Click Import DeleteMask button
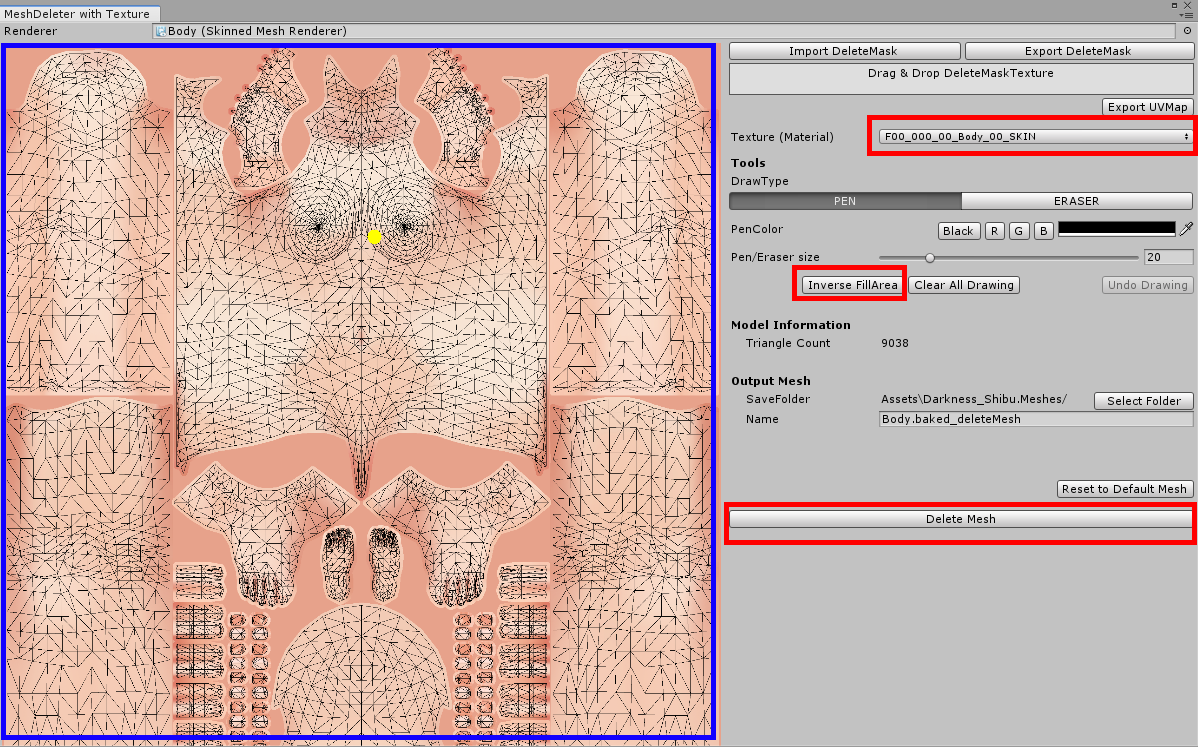The image size is (1198, 747). click(844, 51)
